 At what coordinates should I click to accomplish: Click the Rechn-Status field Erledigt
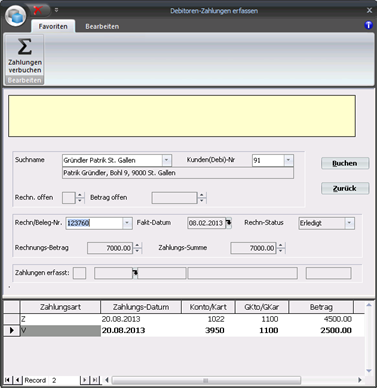[x=322, y=223]
